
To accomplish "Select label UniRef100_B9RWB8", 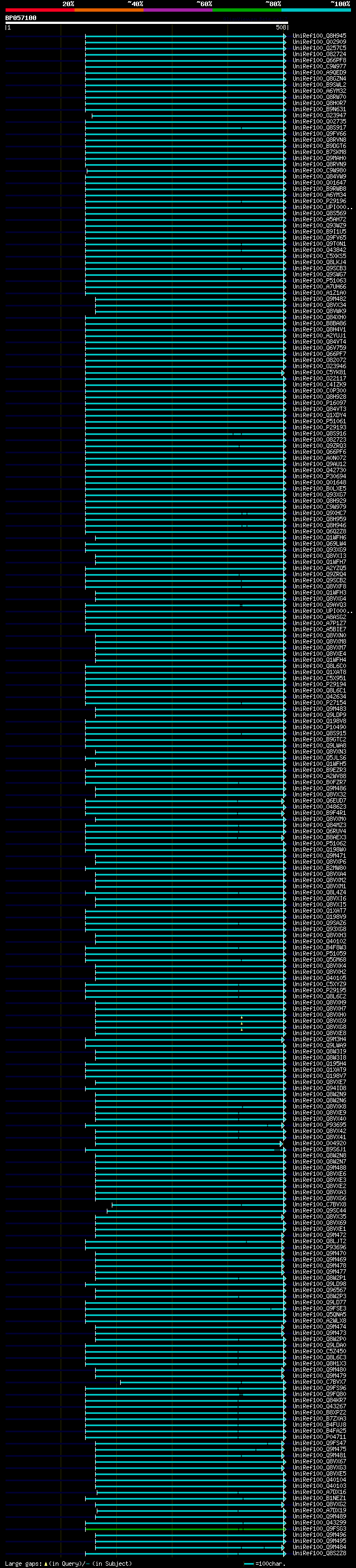I will click(x=319, y=189).
